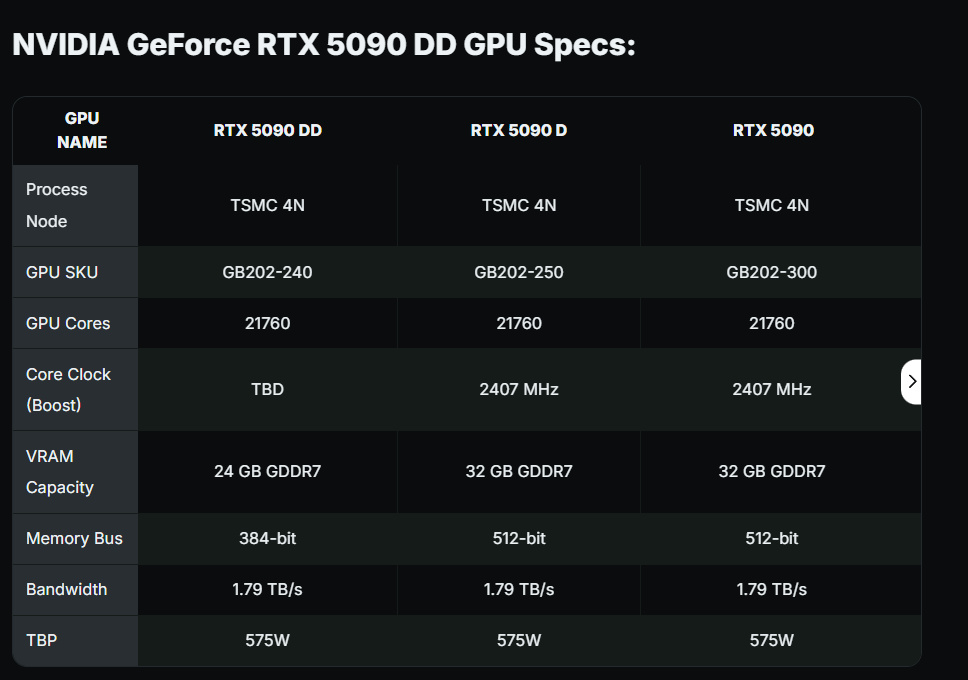The height and width of the screenshot is (680, 968).
Task: Click the GPU NAME header cell
Action: click(82, 130)
